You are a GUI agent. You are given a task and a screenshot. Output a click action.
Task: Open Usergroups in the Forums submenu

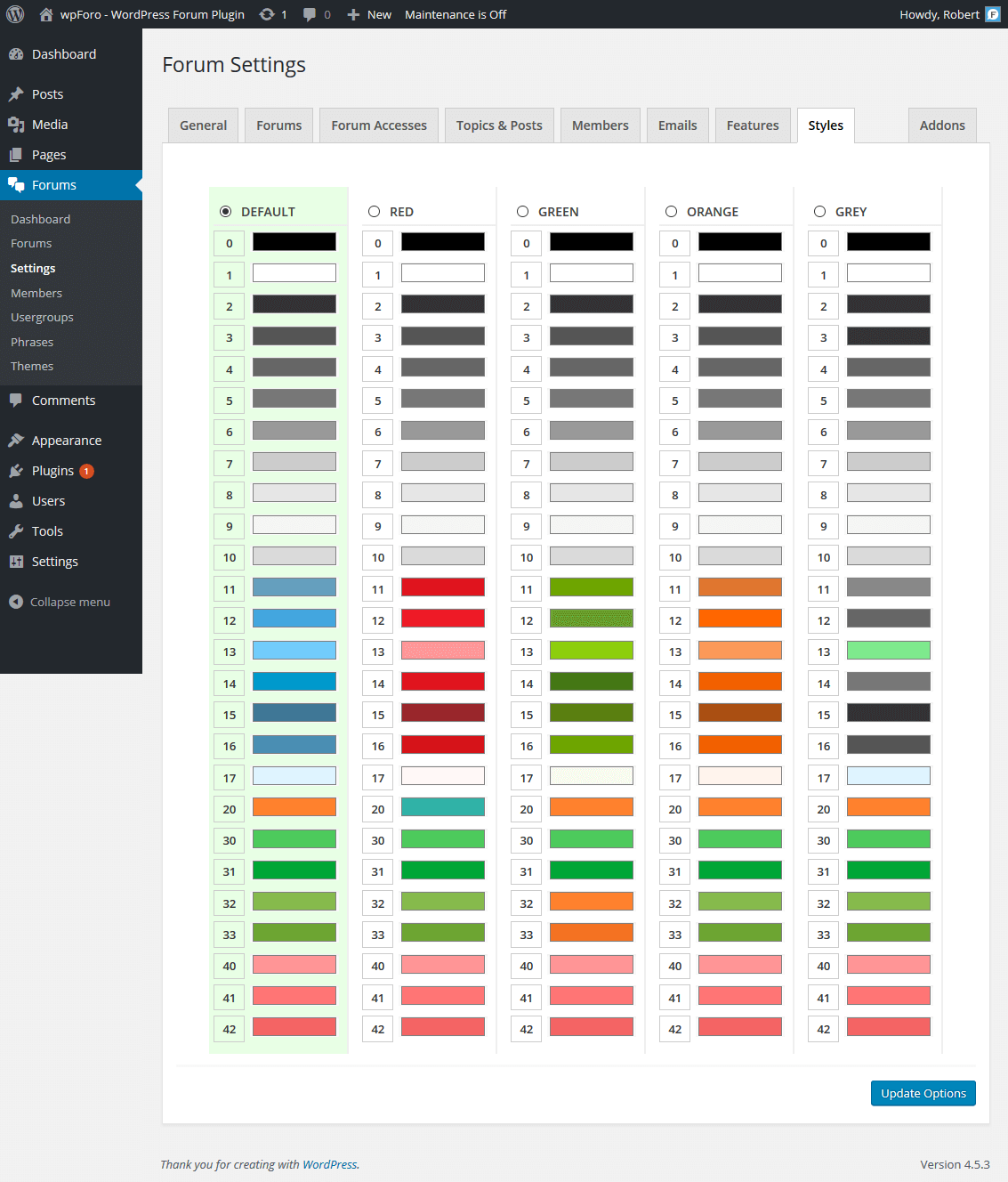[42, 318]
